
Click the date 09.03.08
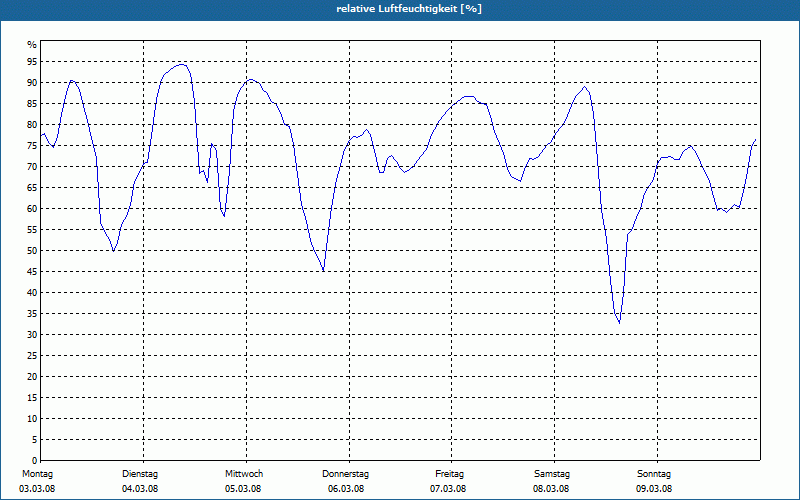coord(654,489)
